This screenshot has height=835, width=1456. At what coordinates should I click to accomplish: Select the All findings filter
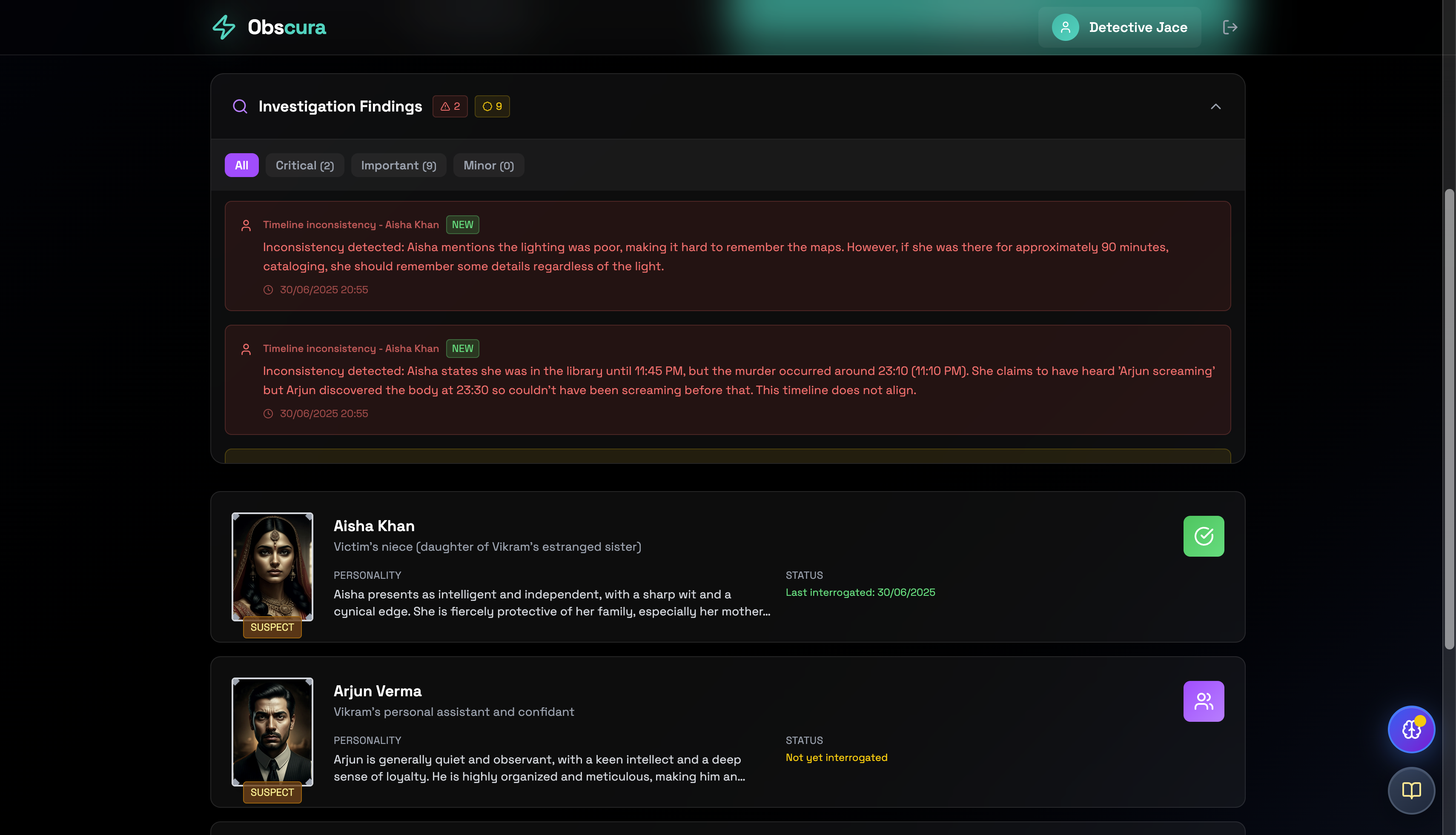coord(241,165)
